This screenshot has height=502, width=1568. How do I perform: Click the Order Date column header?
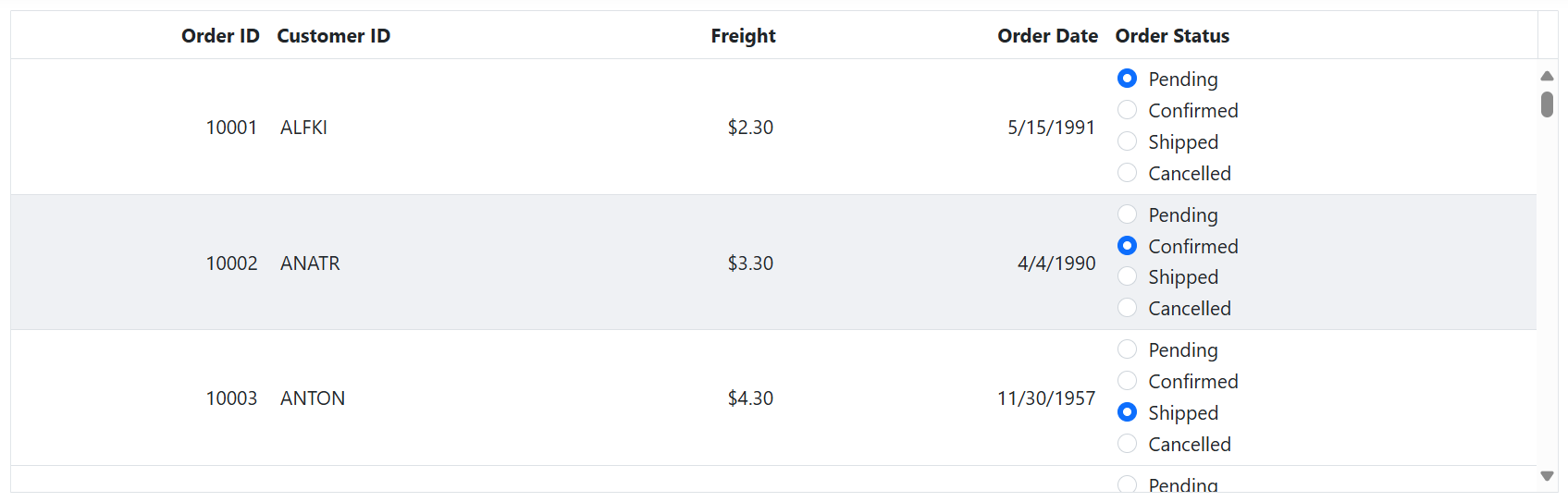coord(1047,36)
